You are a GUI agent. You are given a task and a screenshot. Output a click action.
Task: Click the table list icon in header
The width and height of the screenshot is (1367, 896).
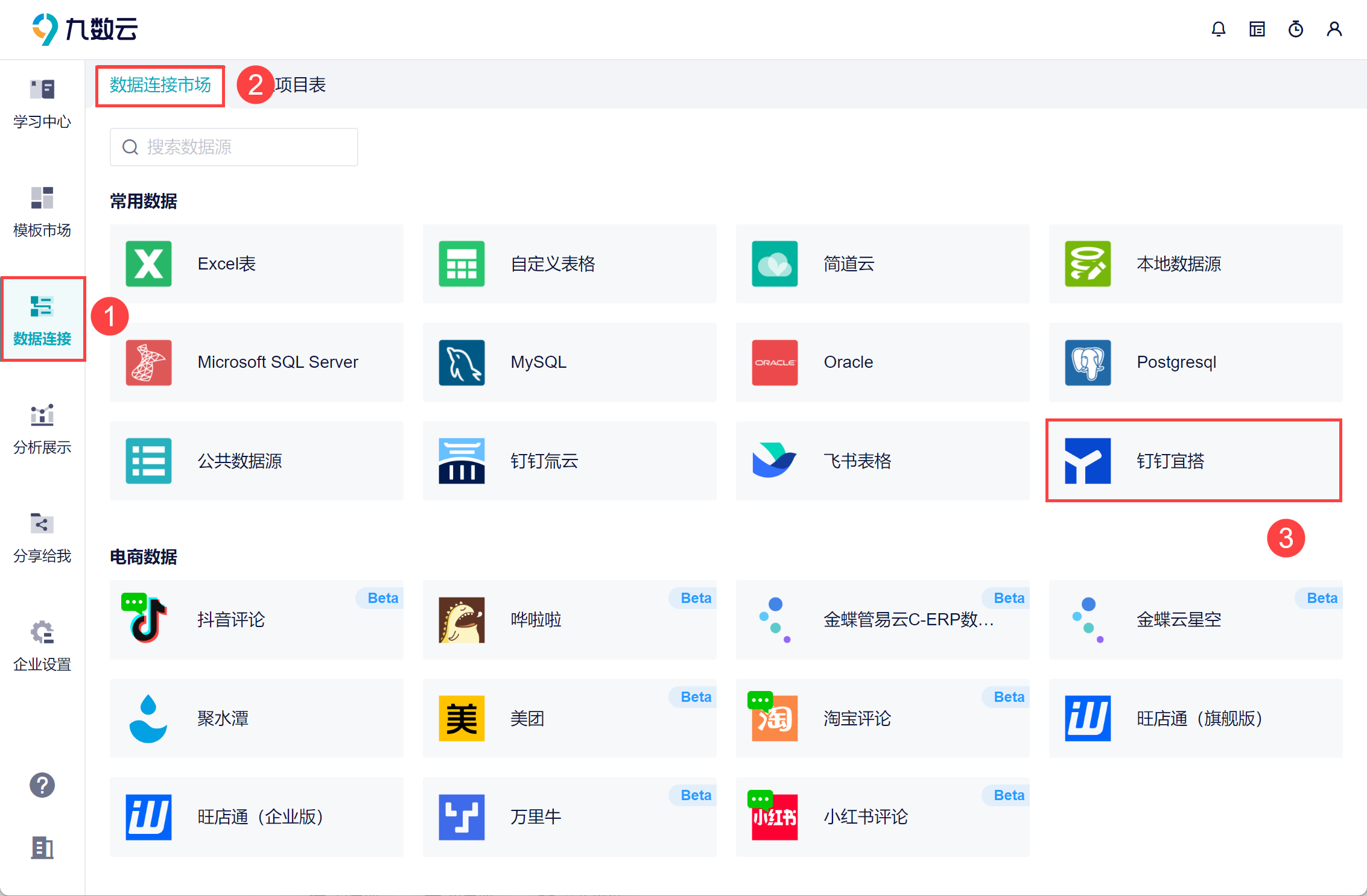tap(1257, 29)
